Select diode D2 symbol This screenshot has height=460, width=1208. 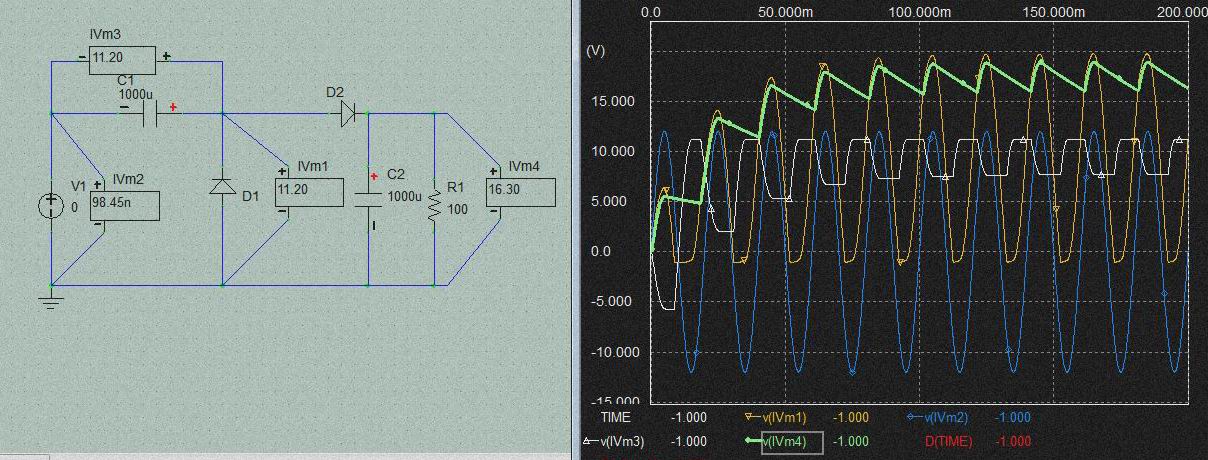[x=347, y=114]
